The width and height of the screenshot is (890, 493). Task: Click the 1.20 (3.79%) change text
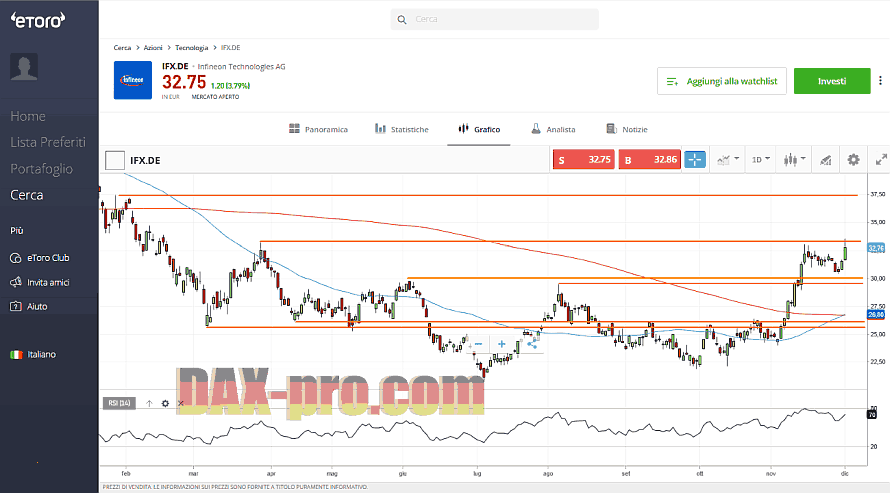click(230, 86)
